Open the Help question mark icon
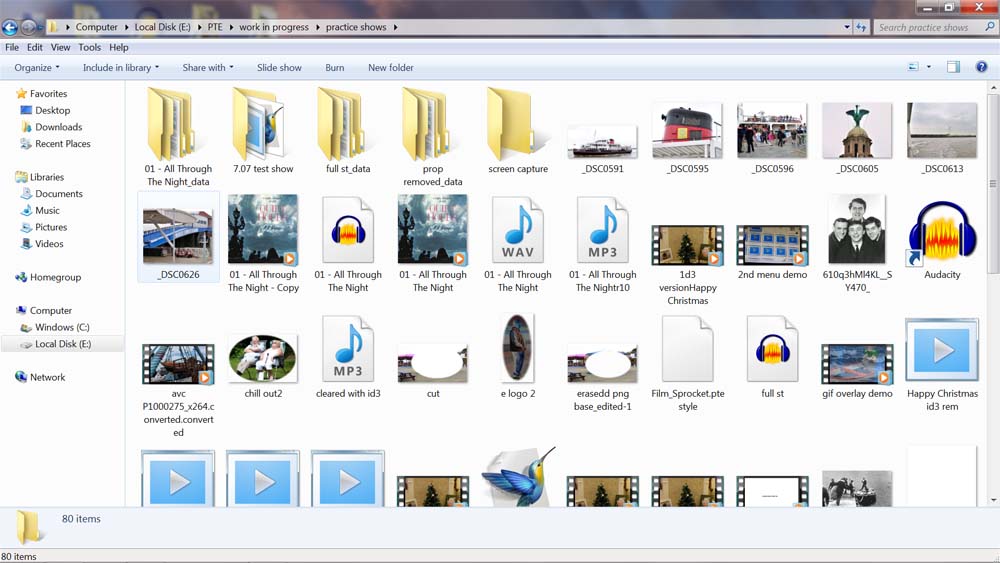 tap(981, 68)
